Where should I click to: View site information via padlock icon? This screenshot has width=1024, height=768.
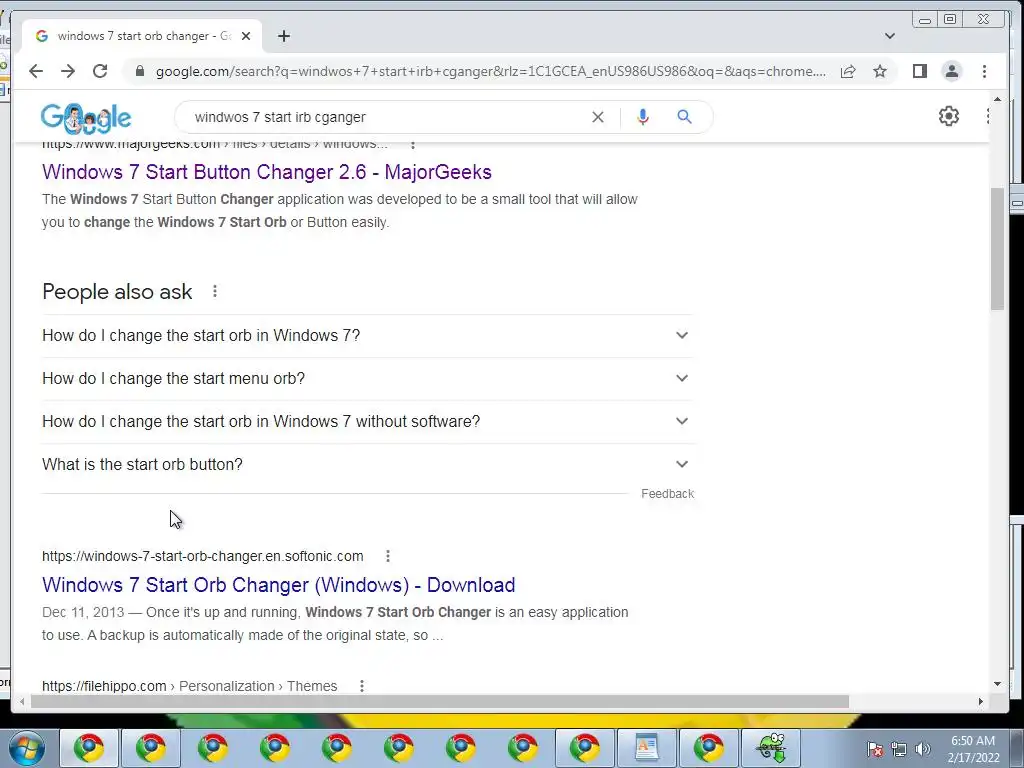(139, 71)
